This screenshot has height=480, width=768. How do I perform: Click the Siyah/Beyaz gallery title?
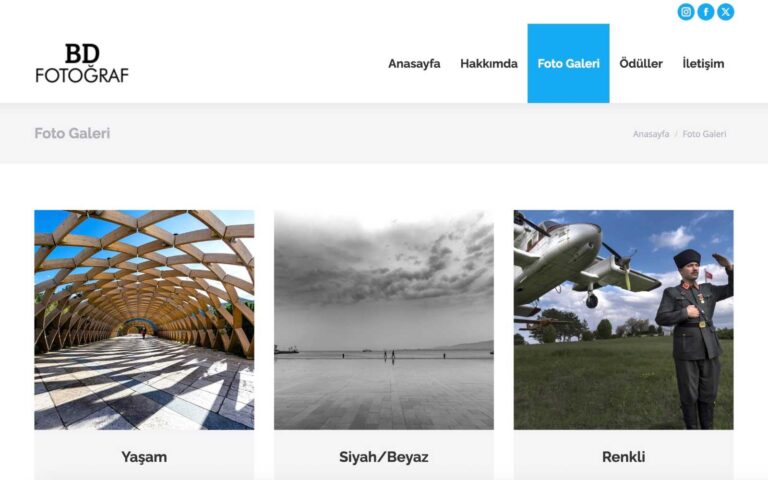point(384,457)
